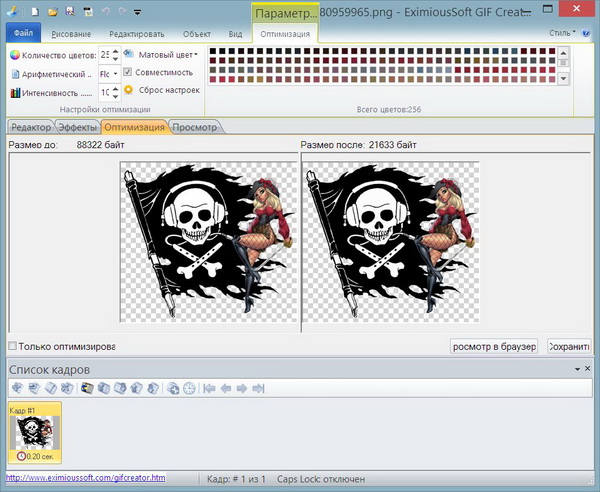Click the new document icon in quick access toolbar
The width and height of the screenshot is (600, 492).
click(35, 12)
